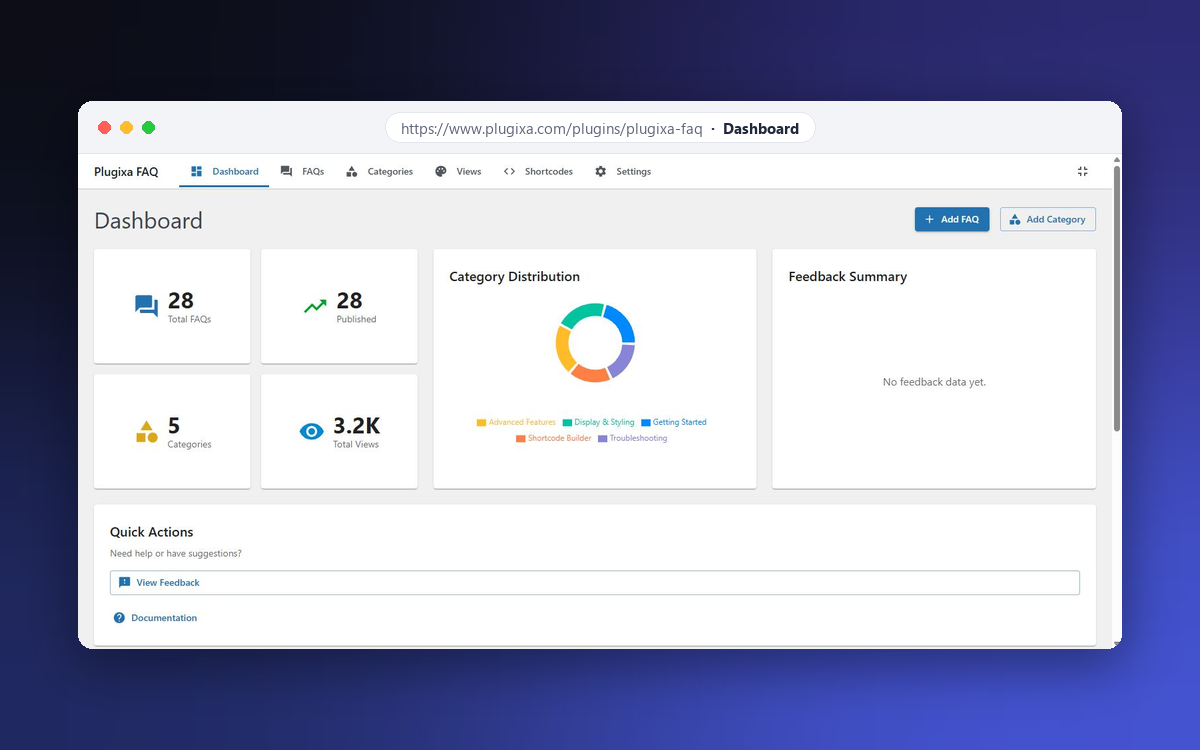Click the View Feedback icon

tap(124, 582)
